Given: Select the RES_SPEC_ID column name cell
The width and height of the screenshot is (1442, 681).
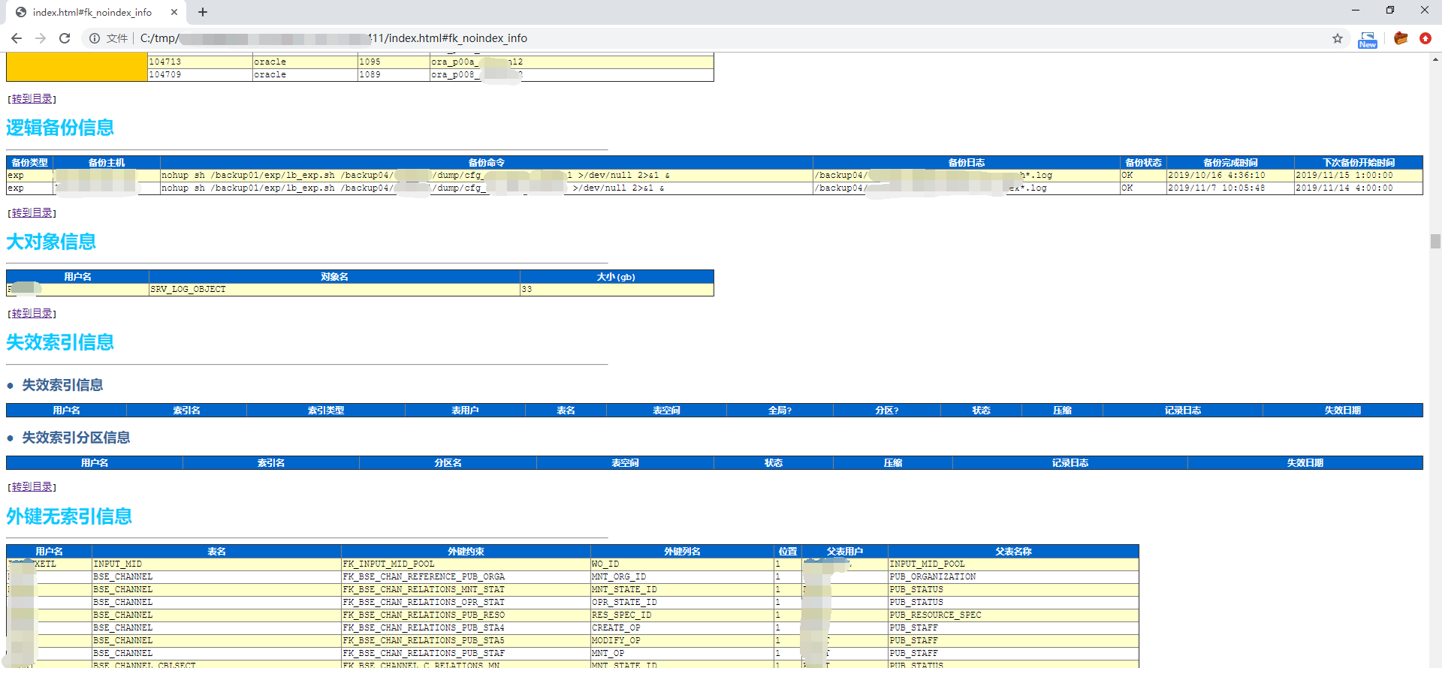Looking at the screenshot, I should [682, 616].
